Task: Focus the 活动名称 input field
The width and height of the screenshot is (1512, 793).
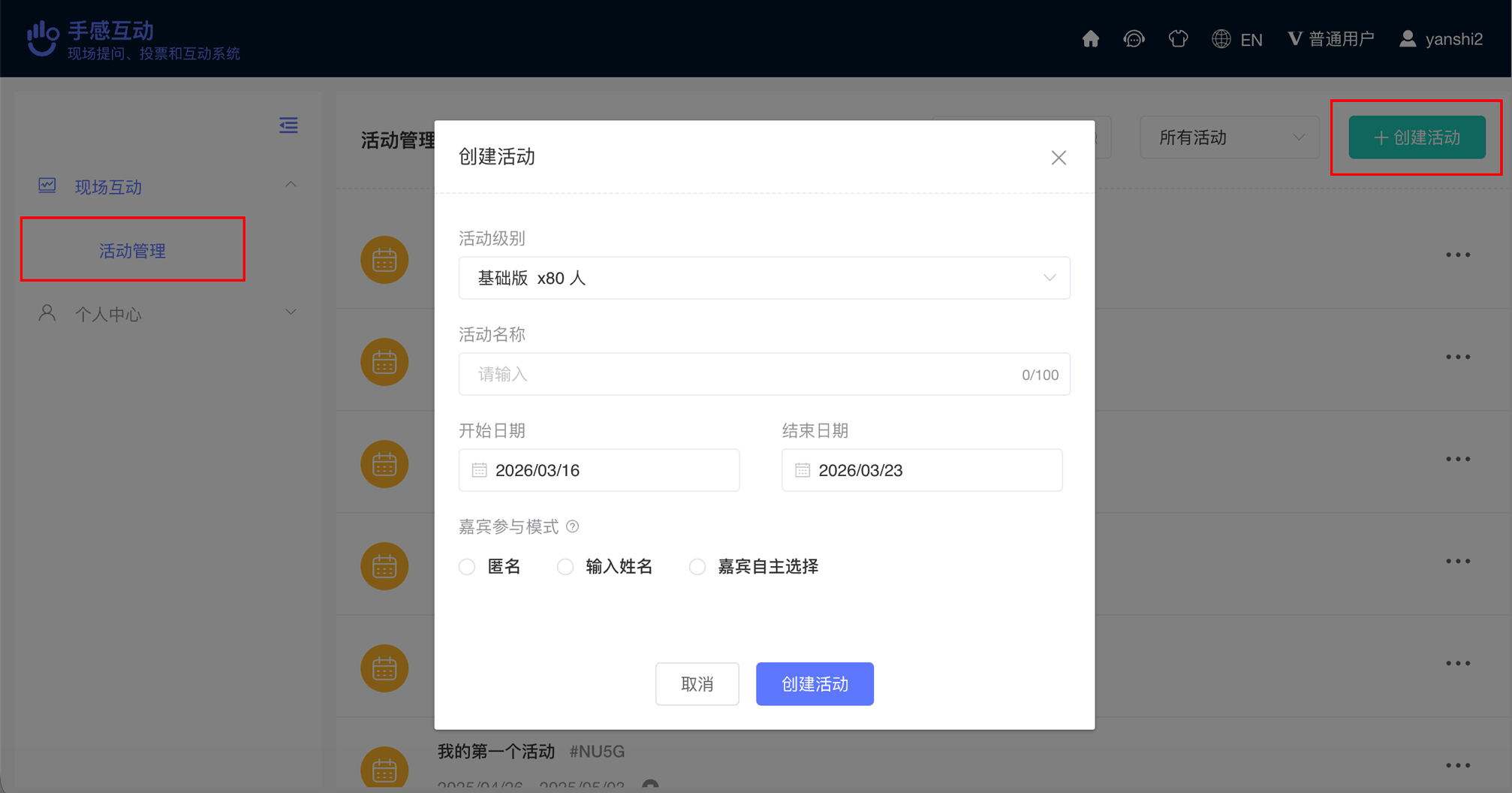Action: click(764, 374)
